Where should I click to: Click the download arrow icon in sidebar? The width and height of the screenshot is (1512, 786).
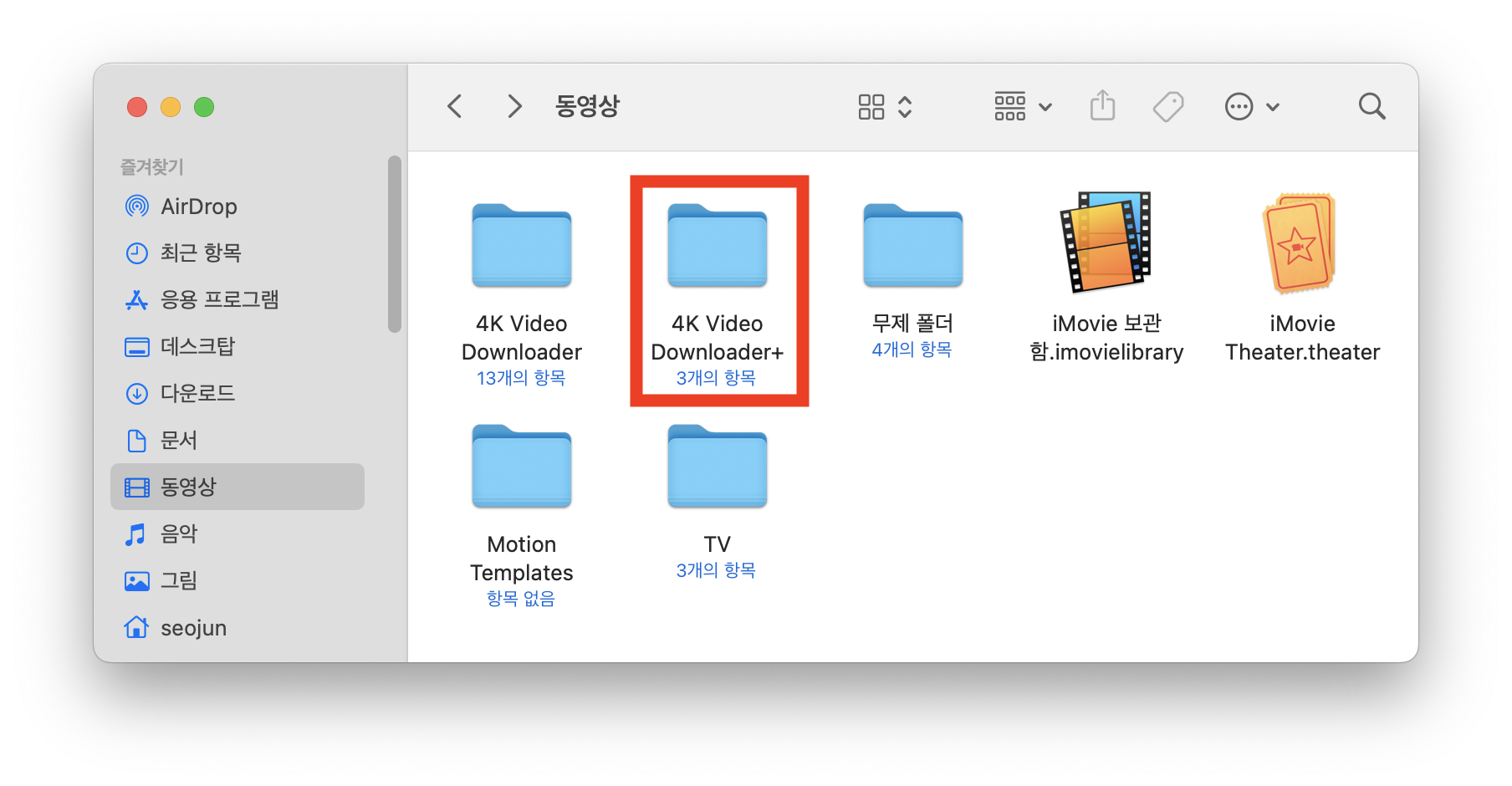136,393
